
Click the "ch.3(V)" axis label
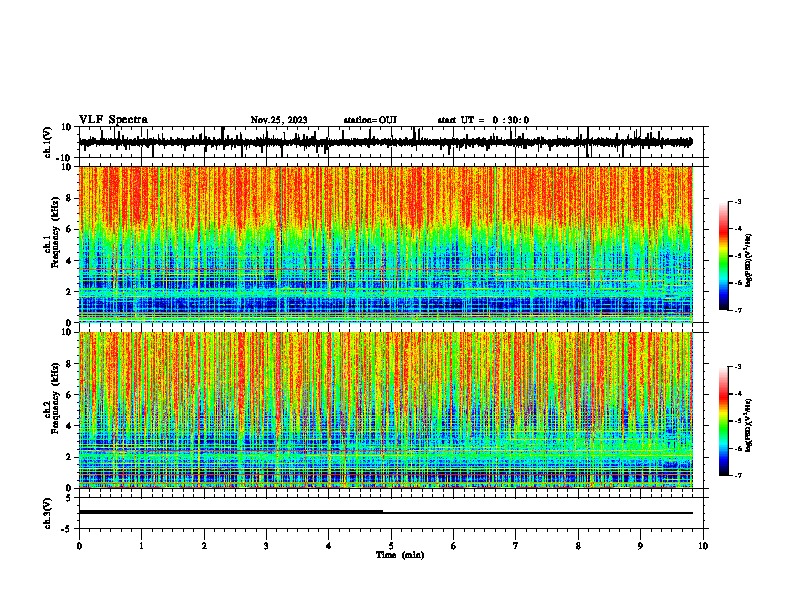click(48, 513)
